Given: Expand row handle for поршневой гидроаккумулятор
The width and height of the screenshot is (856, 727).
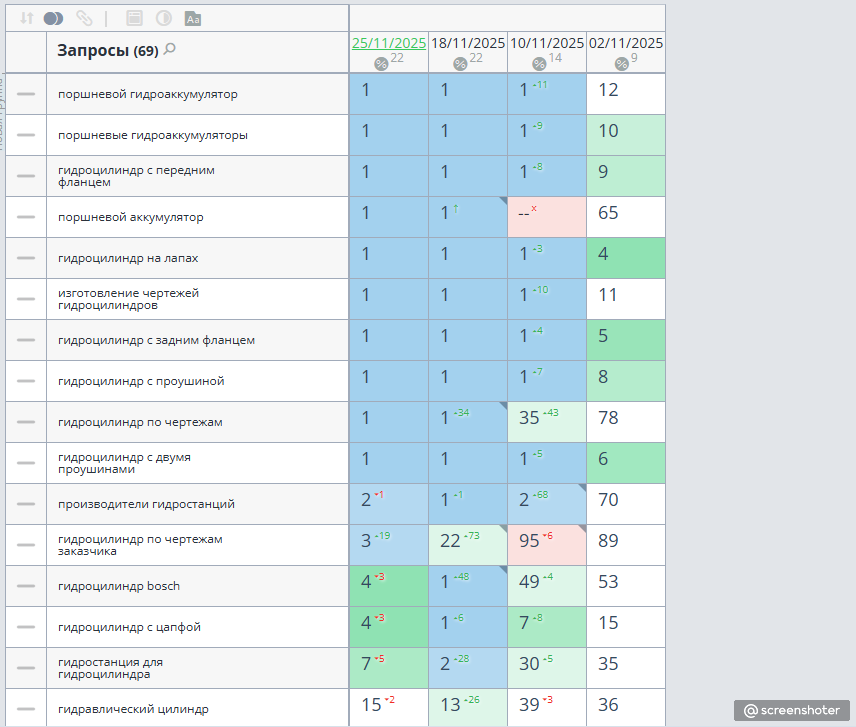Looking at the screenshot, I should (x=26, y=94).
